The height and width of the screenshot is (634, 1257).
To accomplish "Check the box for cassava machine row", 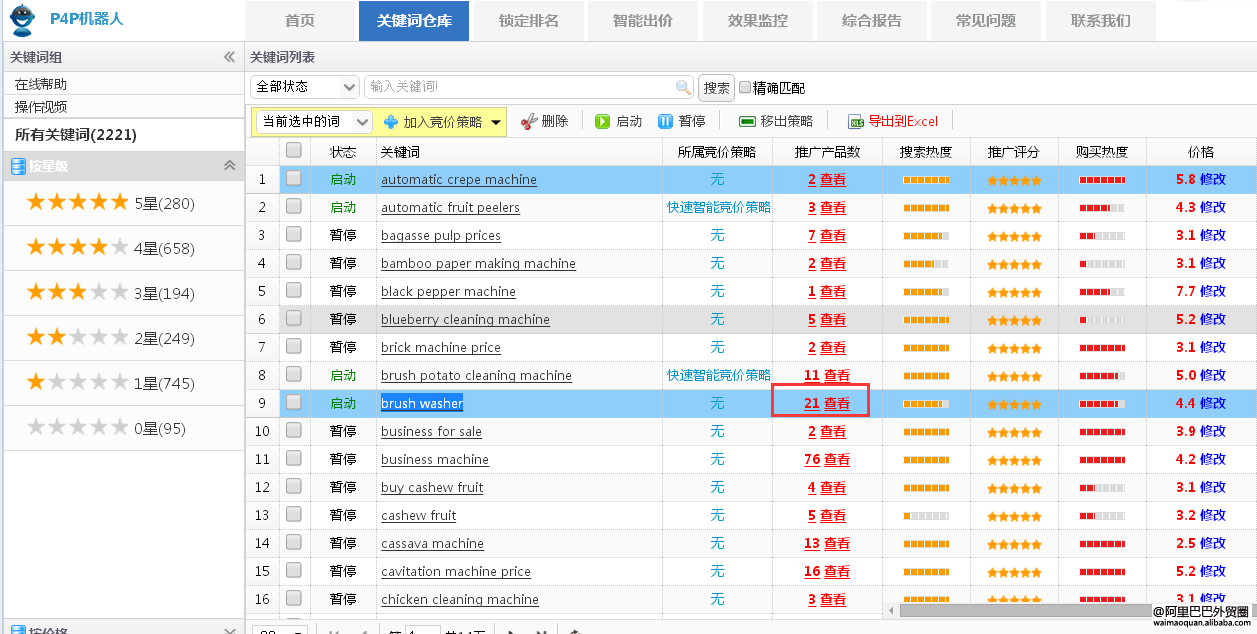I will [293, 542].
